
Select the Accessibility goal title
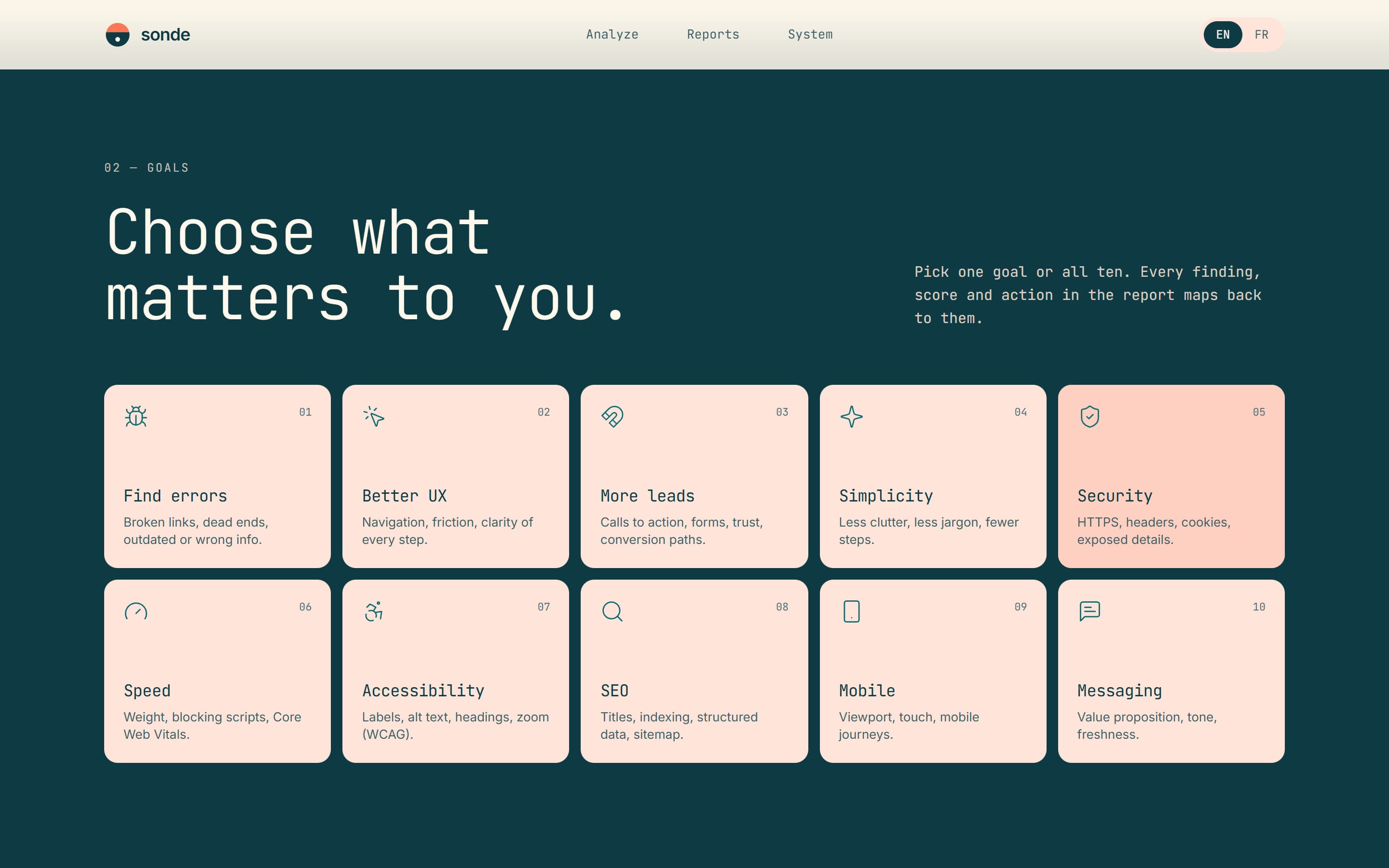click(423, 691)
